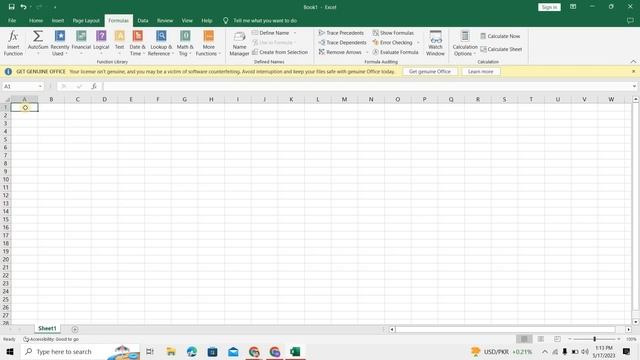The width and height of the screenshot is (640, 360).
Task: Click the Learn more button
Action: pos(480,71)
